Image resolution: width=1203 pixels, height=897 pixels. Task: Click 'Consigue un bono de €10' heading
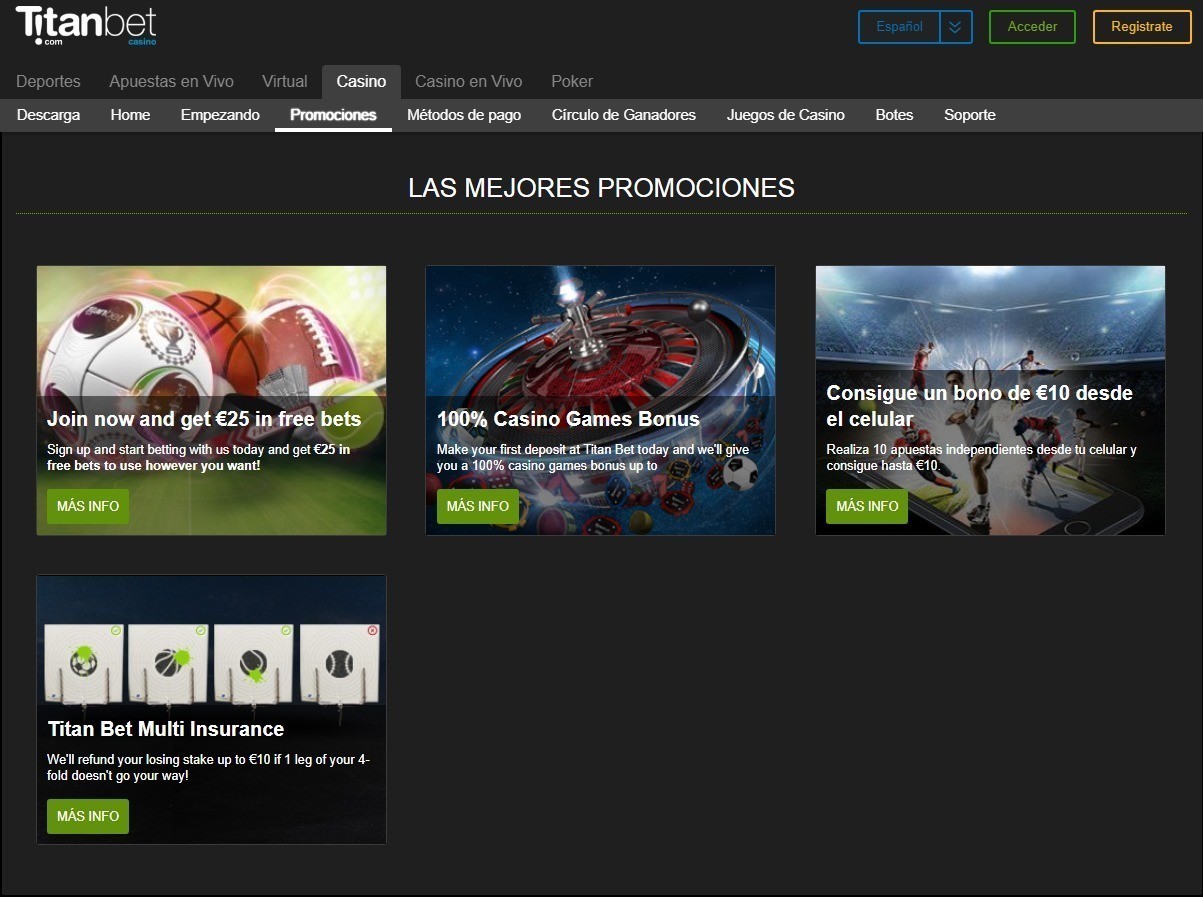click(980, 406)
